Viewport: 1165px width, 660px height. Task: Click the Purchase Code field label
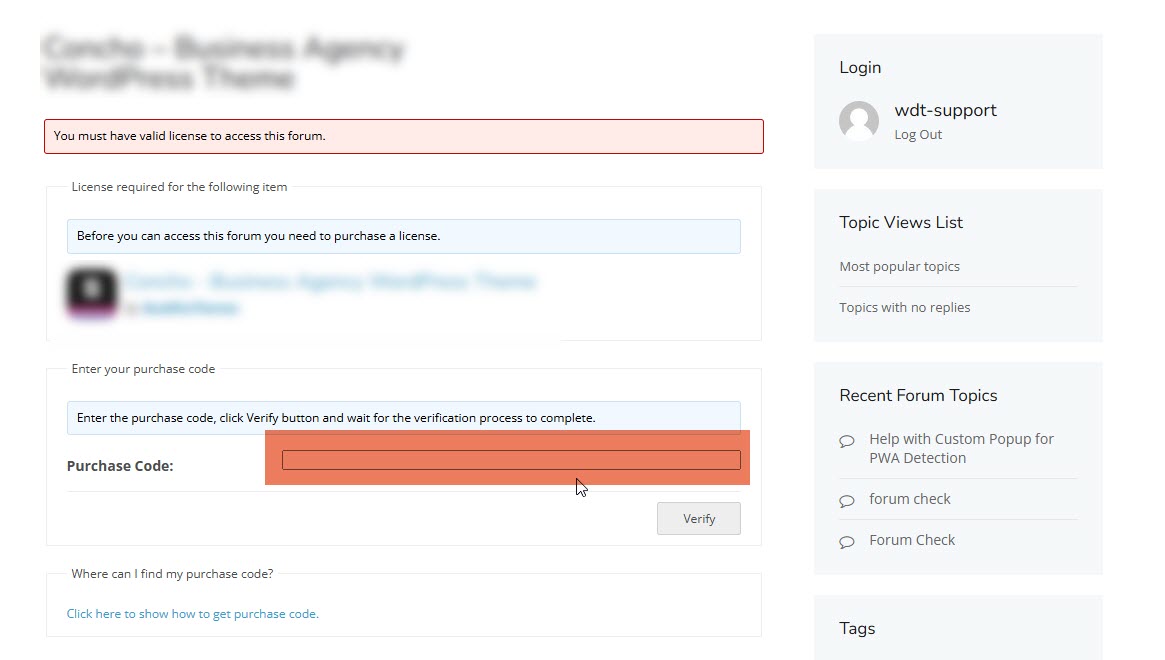point(120,466)
